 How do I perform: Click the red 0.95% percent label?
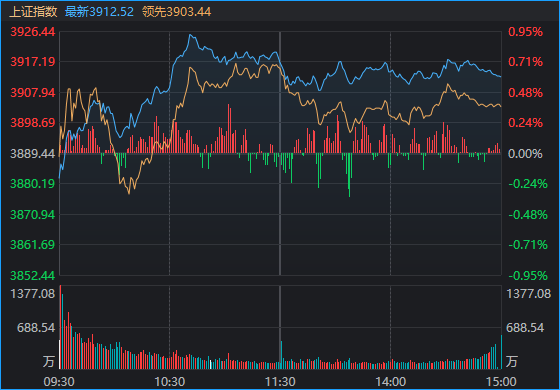[525, 32]
